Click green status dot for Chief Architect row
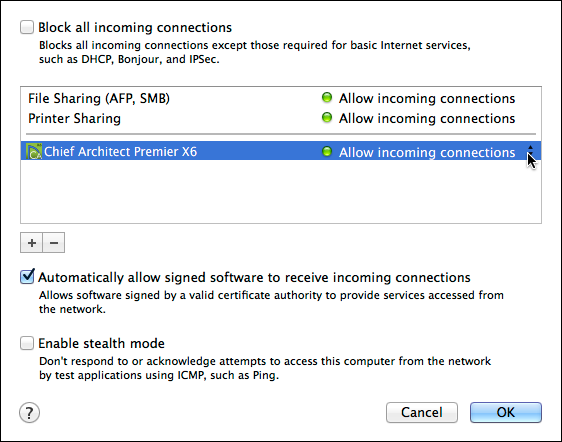 (327, 151)
